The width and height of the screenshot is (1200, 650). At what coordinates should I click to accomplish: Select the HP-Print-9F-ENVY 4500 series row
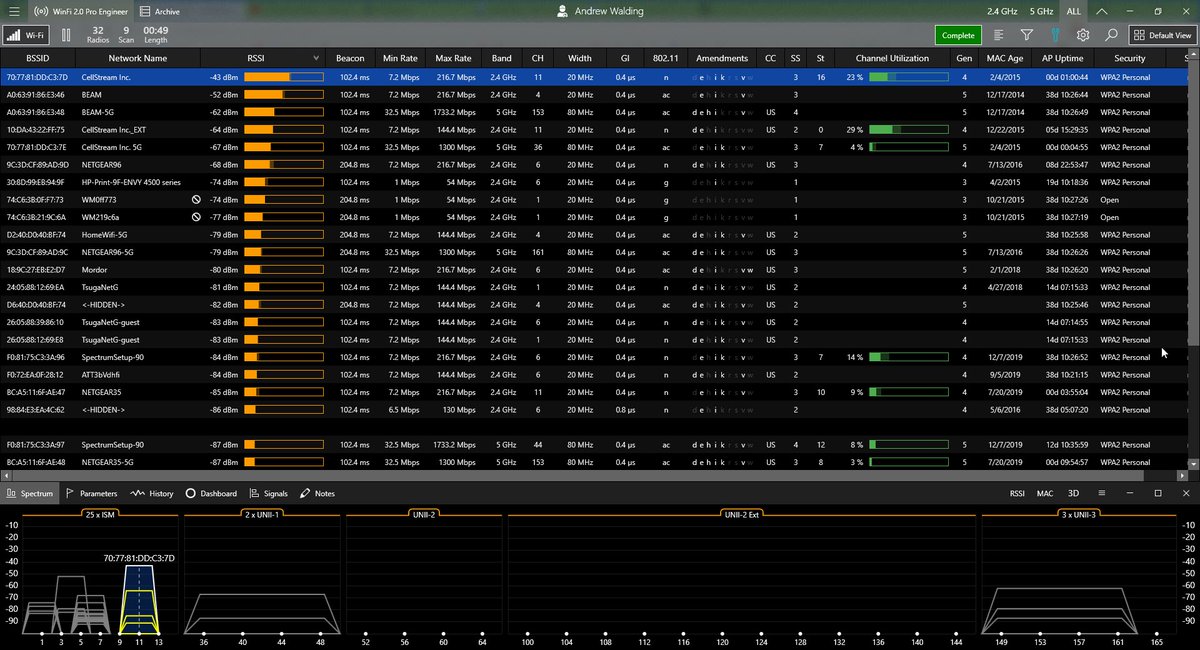(x=595, y=182)
